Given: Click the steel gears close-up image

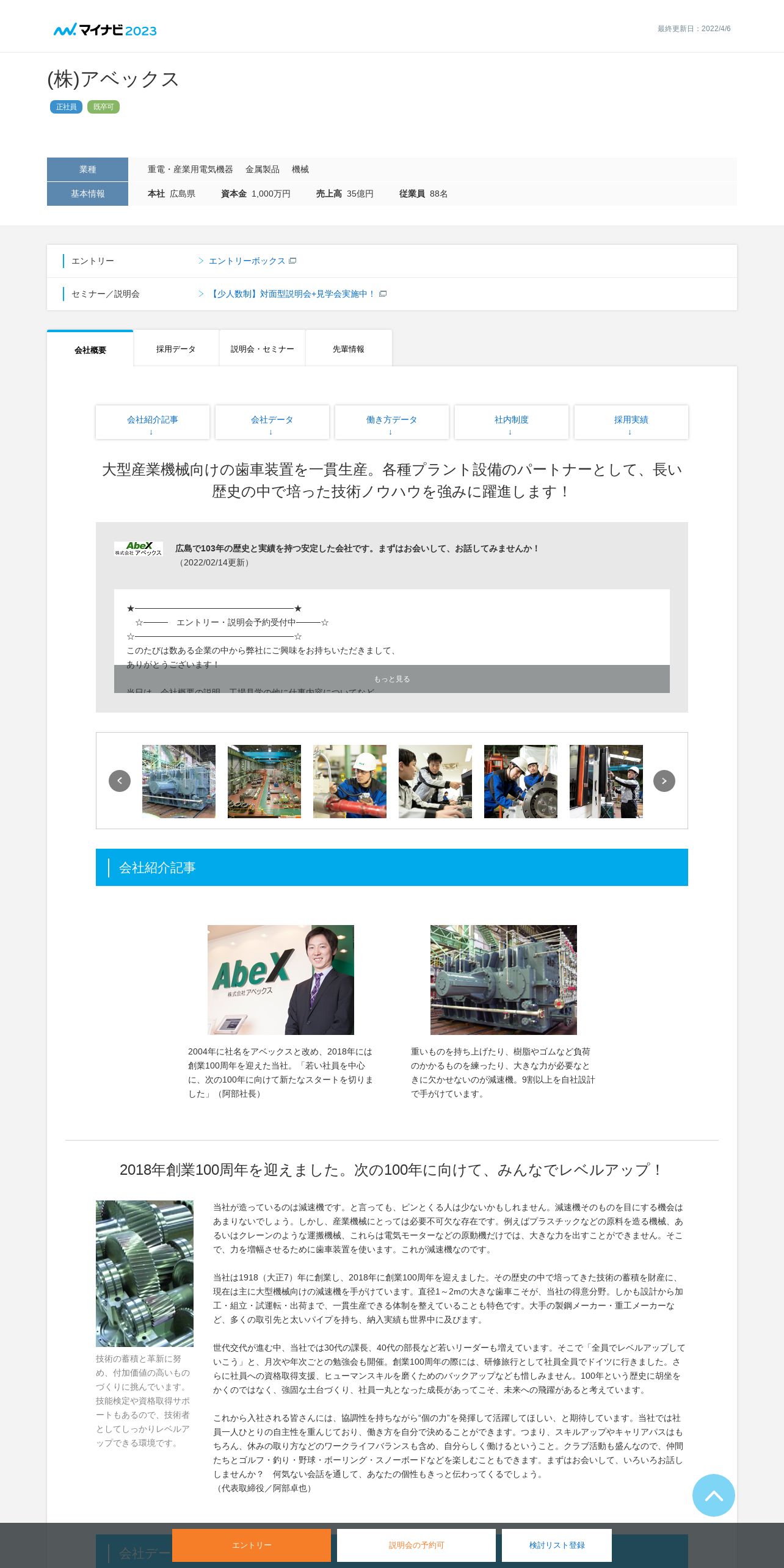Looking at the screenshot, I should click(x=145, y=1274).
